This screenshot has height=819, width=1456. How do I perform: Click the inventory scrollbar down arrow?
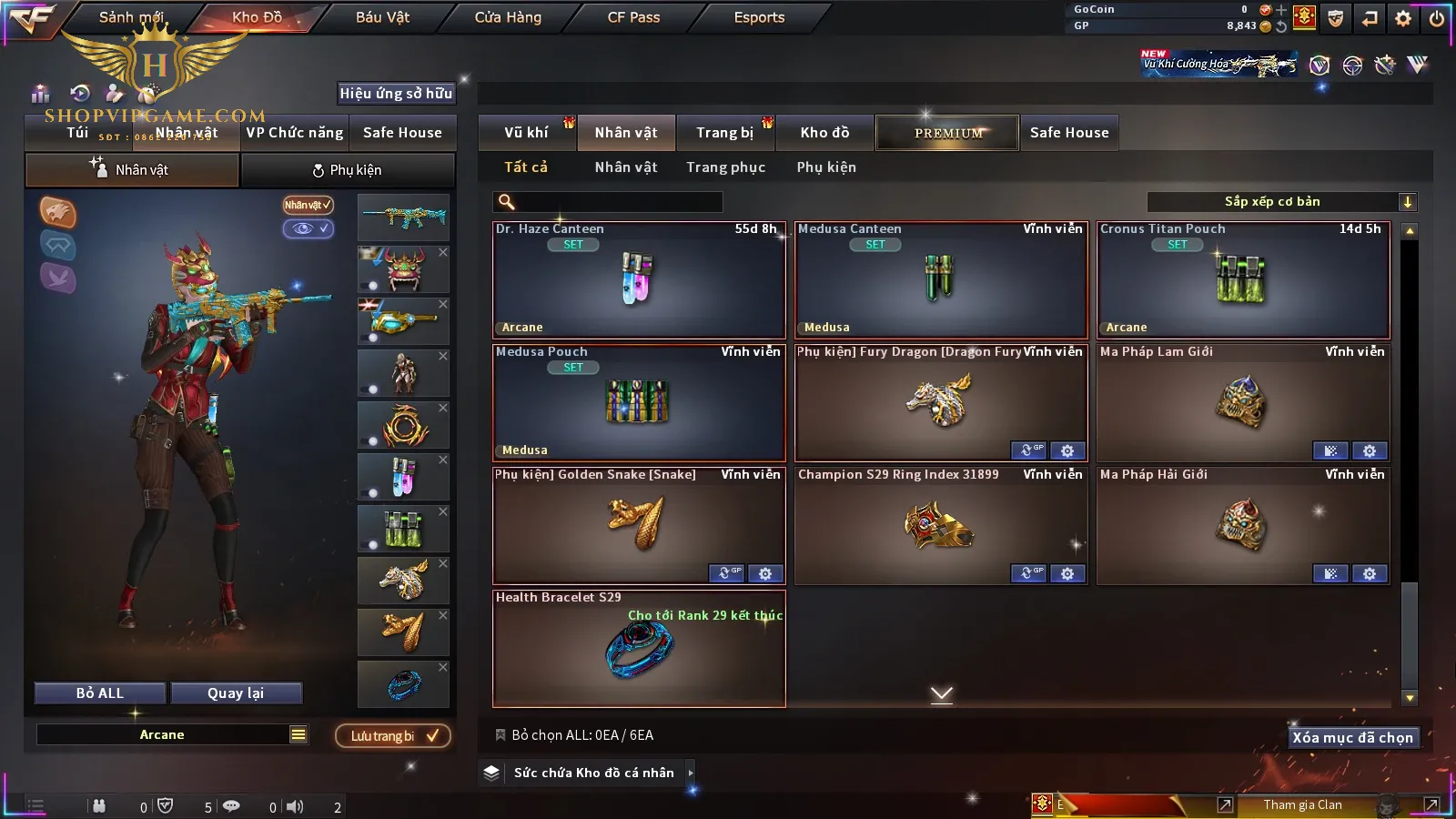coord(1410,698)
